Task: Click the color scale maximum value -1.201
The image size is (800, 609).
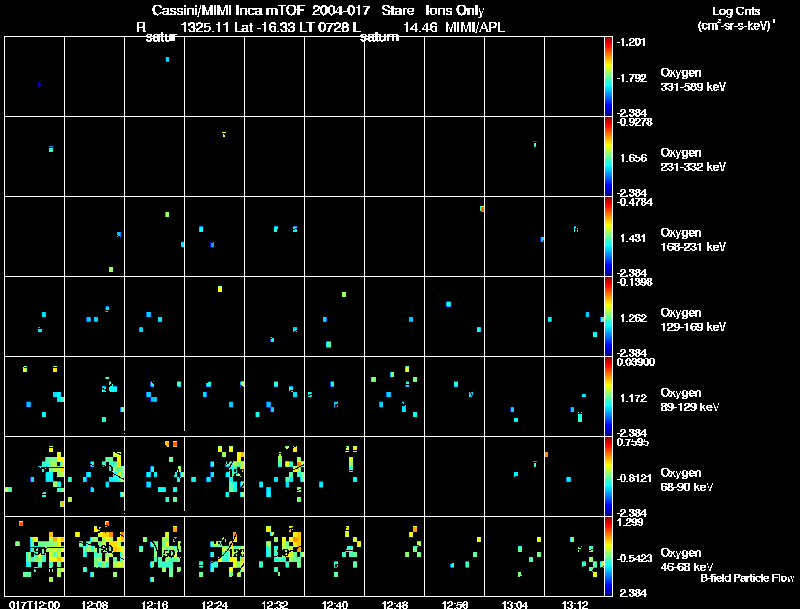Action: pyautogui.click(x=632, y=42)
